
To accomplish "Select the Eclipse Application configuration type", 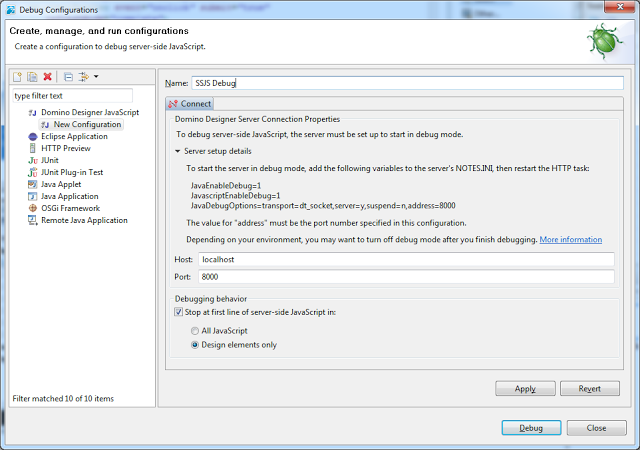I will 74,136.
